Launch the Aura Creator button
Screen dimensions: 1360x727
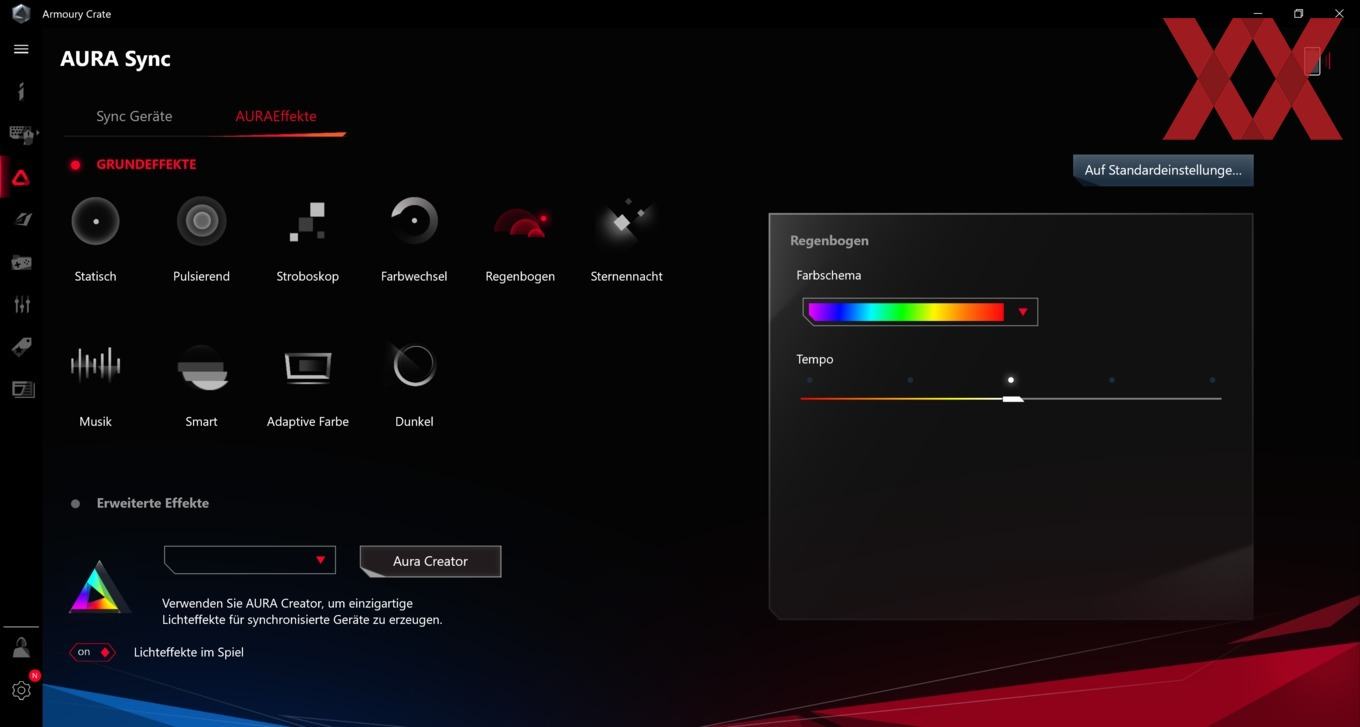click(430, 561)
